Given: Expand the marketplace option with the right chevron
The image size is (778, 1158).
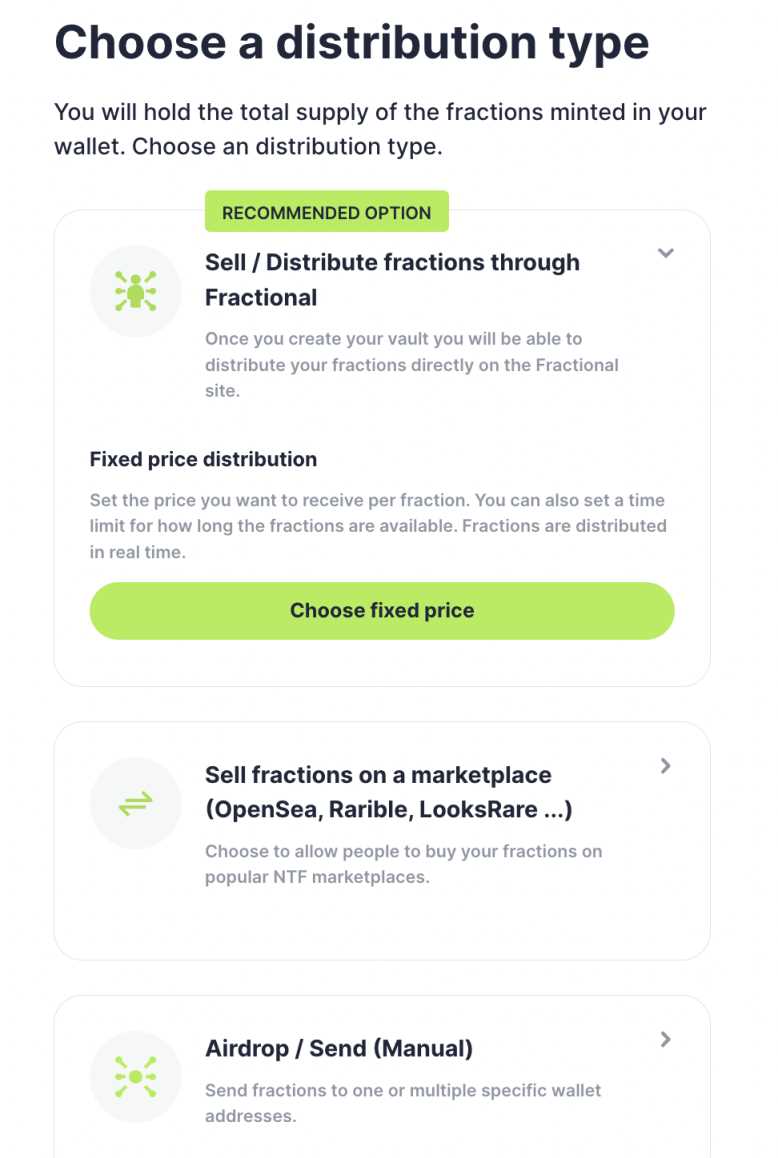Looking at the screenshot, I should pos(665,766).
